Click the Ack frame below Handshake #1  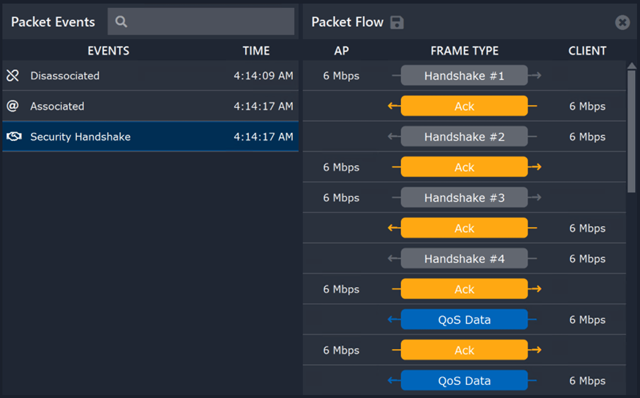point(464,106)
